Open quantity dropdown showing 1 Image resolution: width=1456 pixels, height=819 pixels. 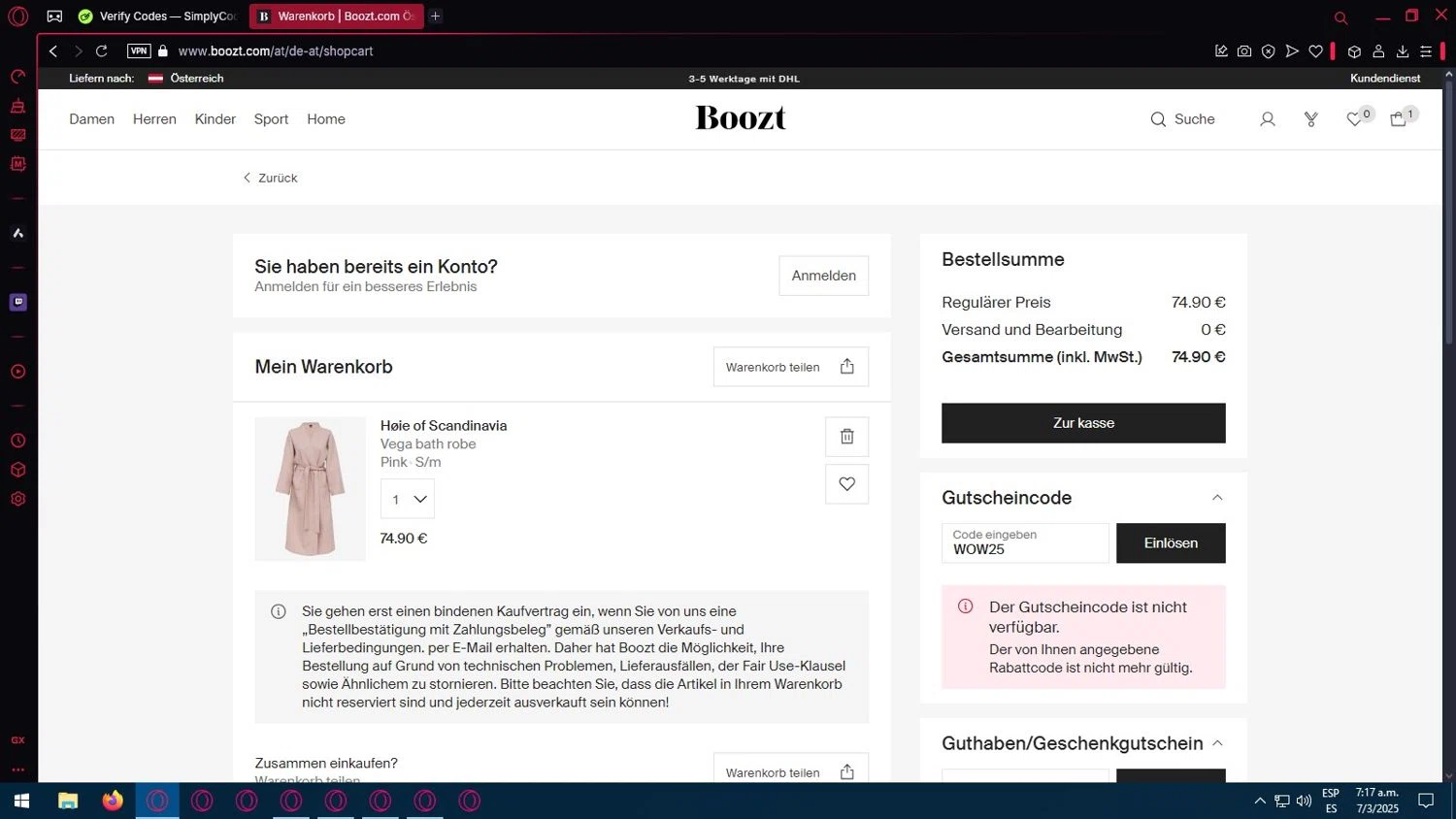click(407, 499)
